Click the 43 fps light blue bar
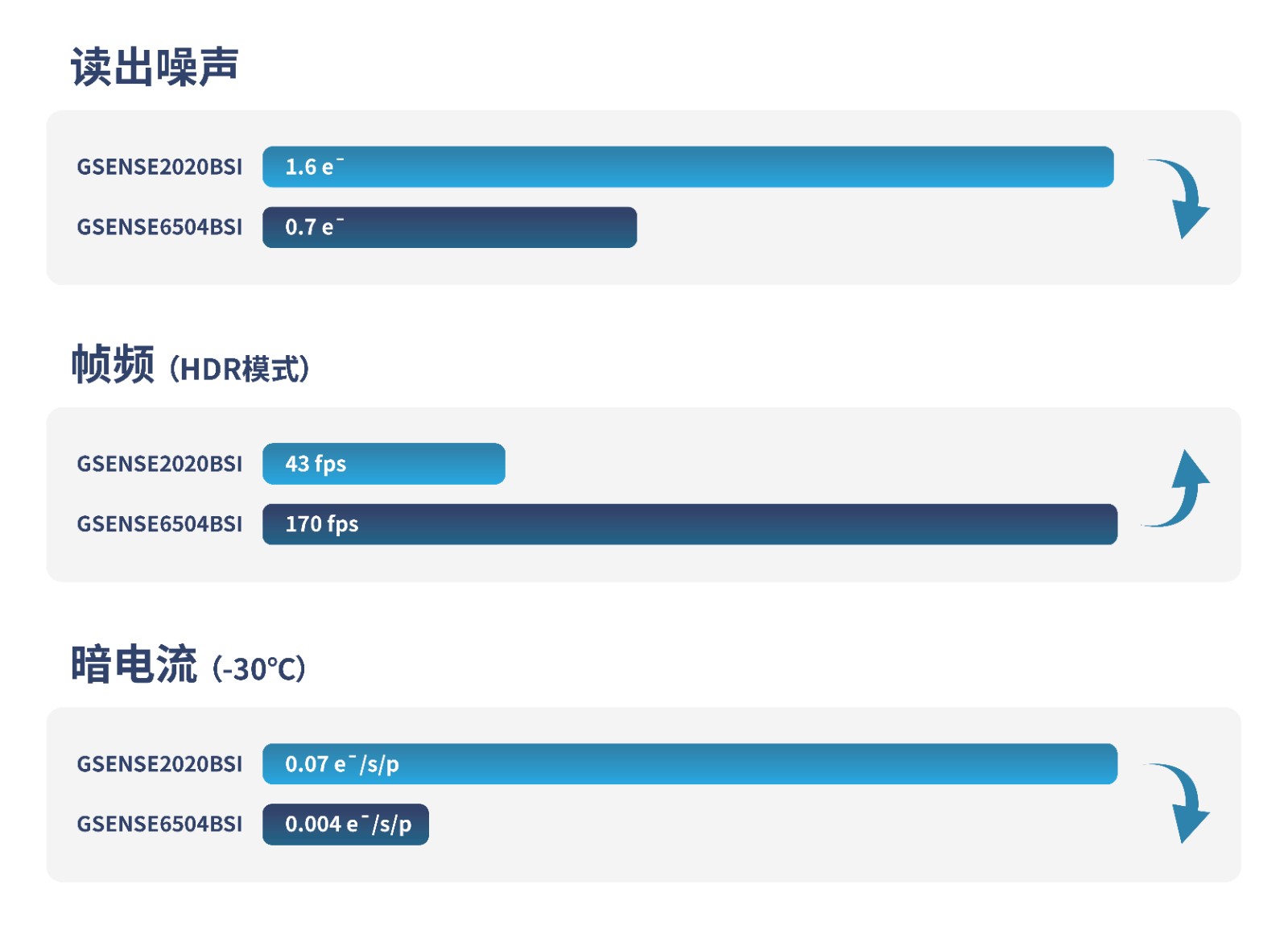 384,464
